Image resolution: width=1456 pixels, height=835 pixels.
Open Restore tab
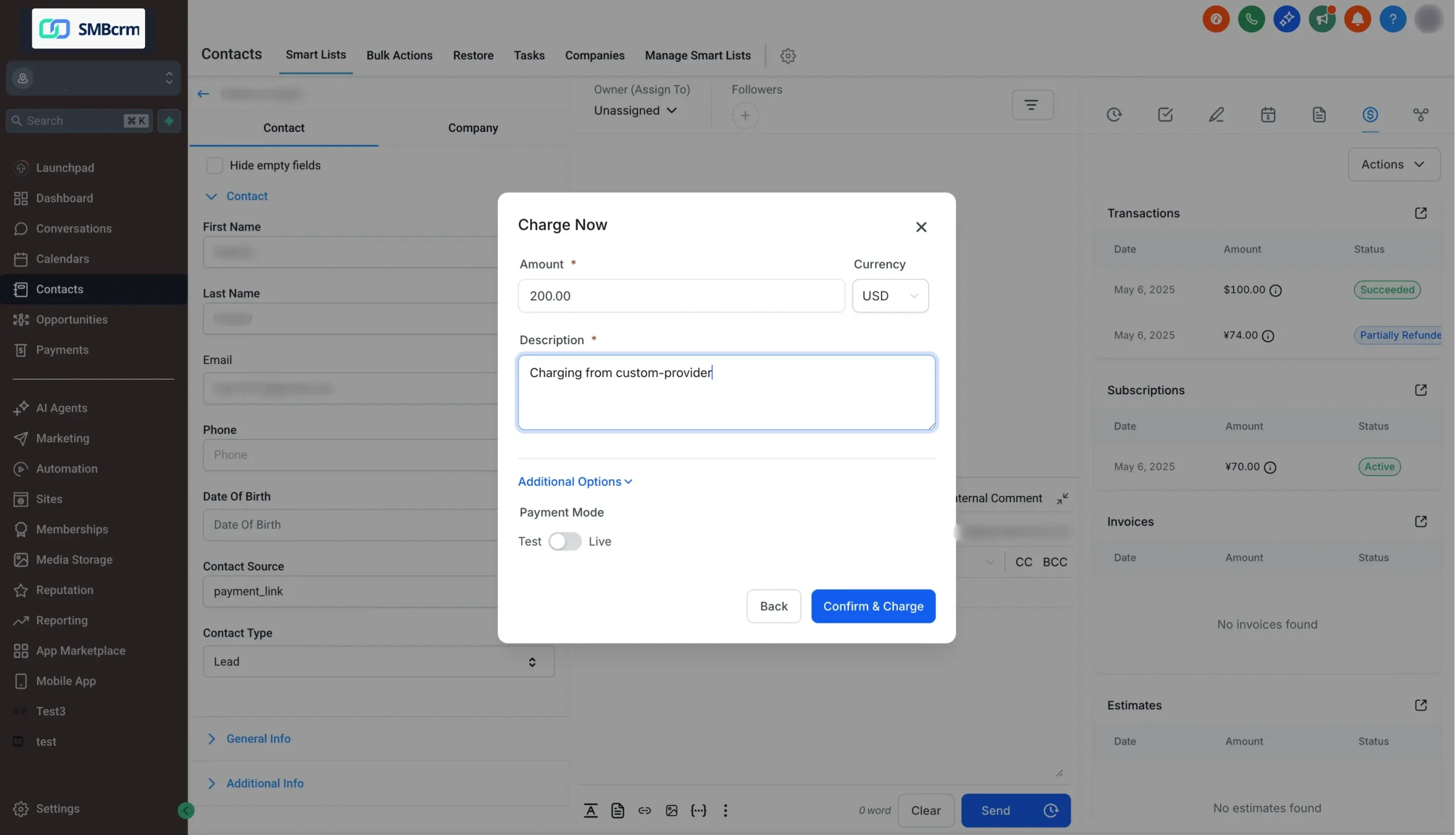coord(473,56)
